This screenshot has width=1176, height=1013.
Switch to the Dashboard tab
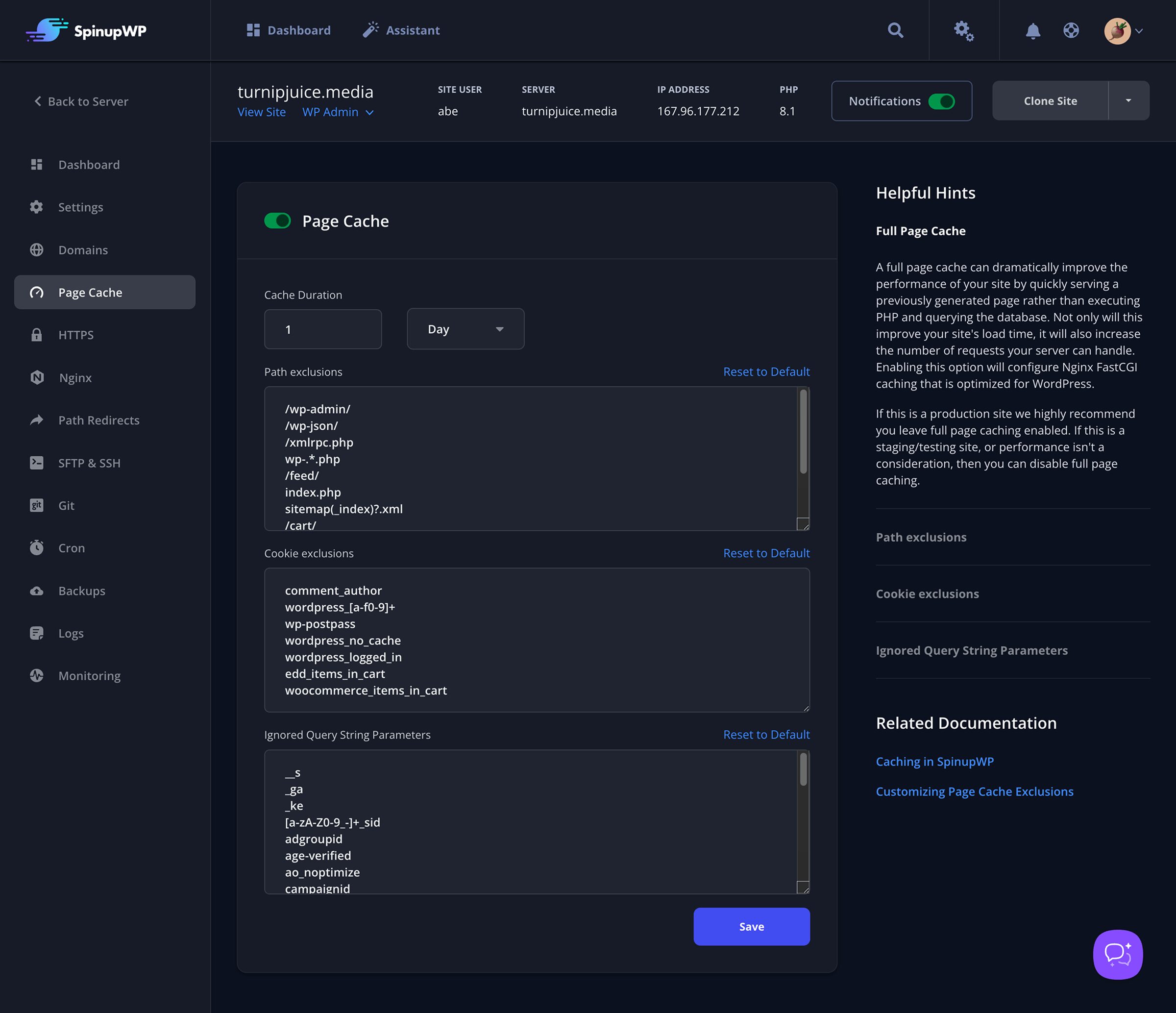pos(288,30)
